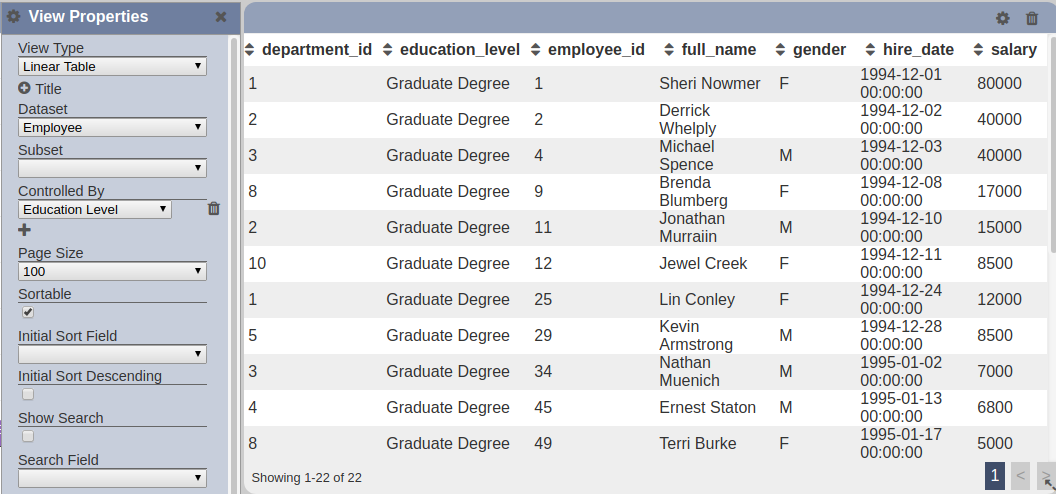
Task: Enable the Show Search checkbox
Action: (x=28, y=436)
